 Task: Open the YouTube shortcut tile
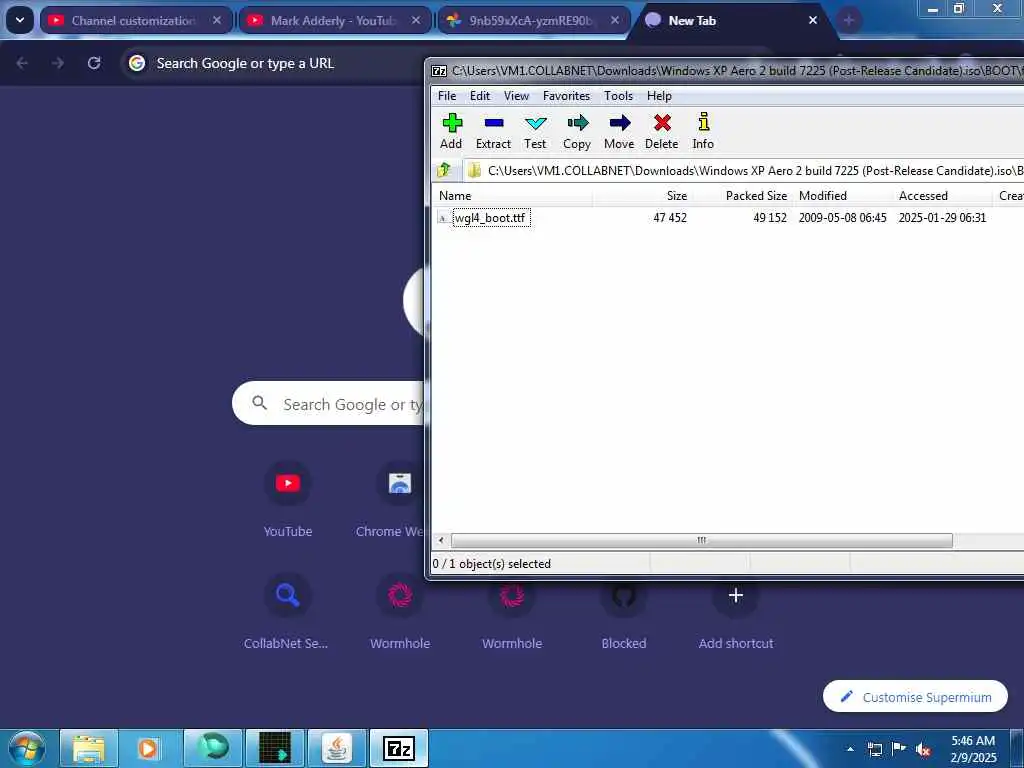288,499
